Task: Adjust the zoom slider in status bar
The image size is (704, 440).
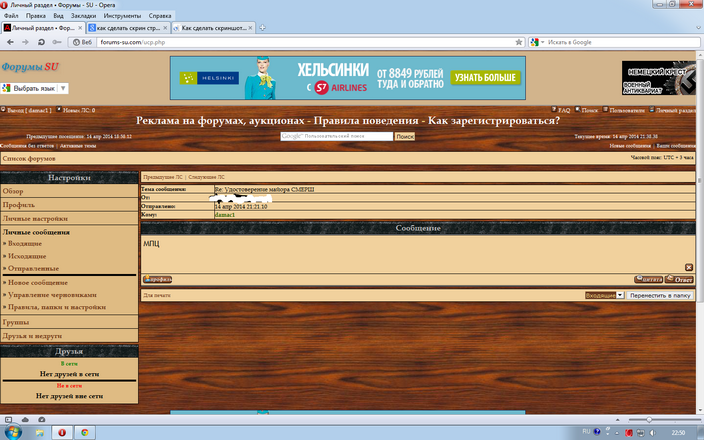Action: 648,419
